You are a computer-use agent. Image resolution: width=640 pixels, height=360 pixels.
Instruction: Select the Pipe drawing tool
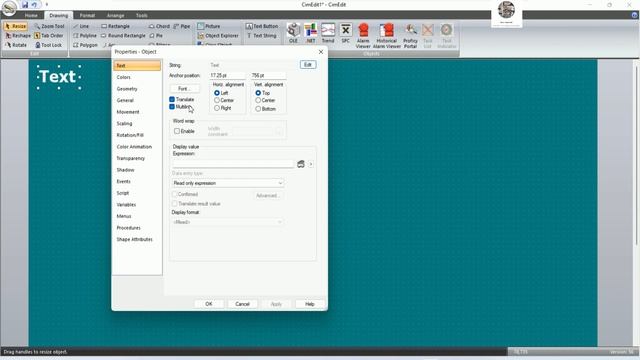coord(182,26)
